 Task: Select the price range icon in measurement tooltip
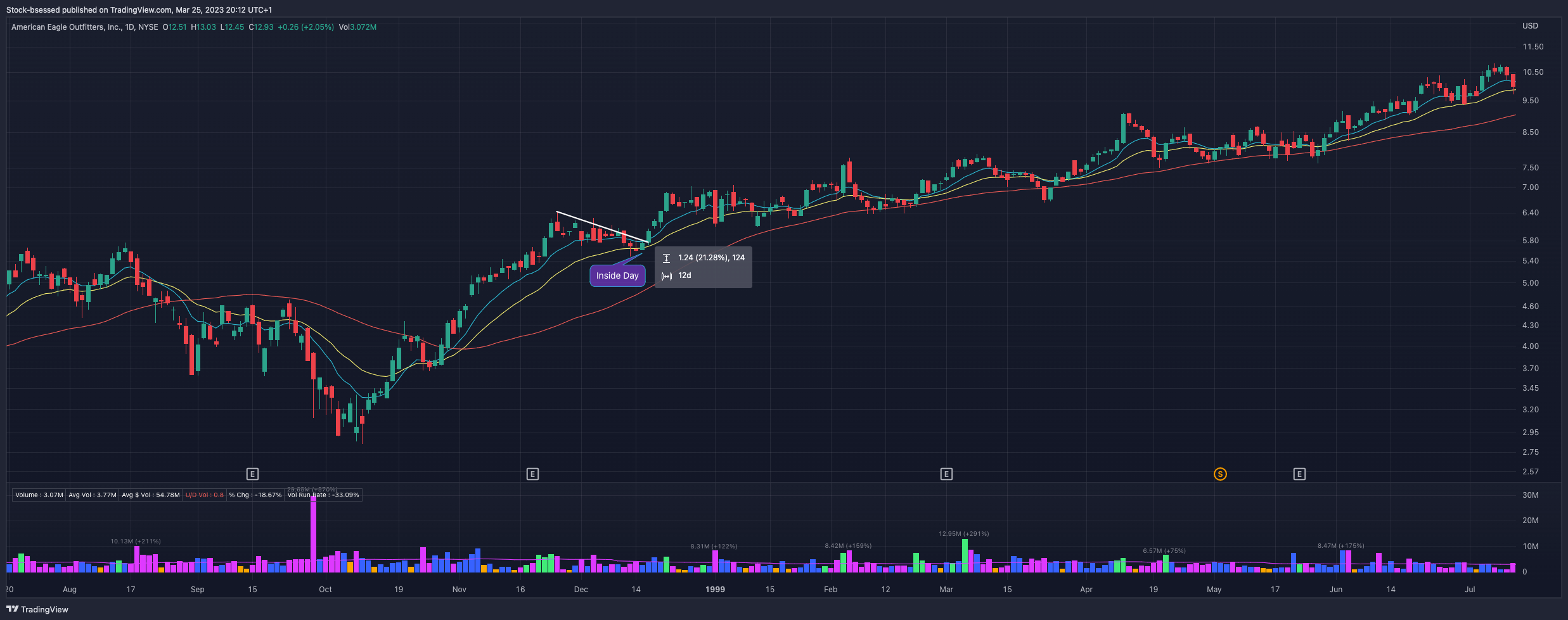tap(666, 258)
